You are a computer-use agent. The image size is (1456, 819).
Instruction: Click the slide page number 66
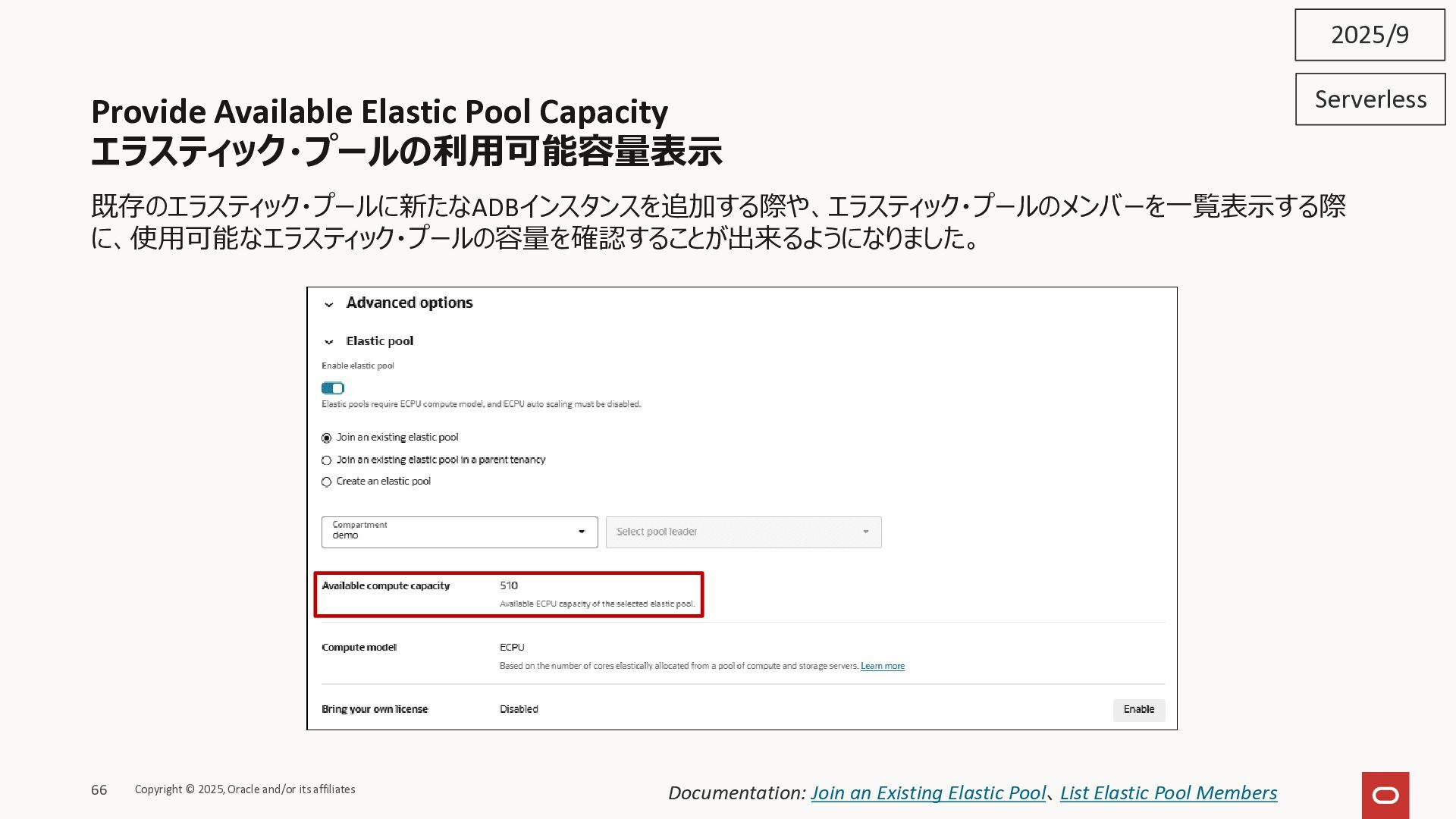point(99,790)
